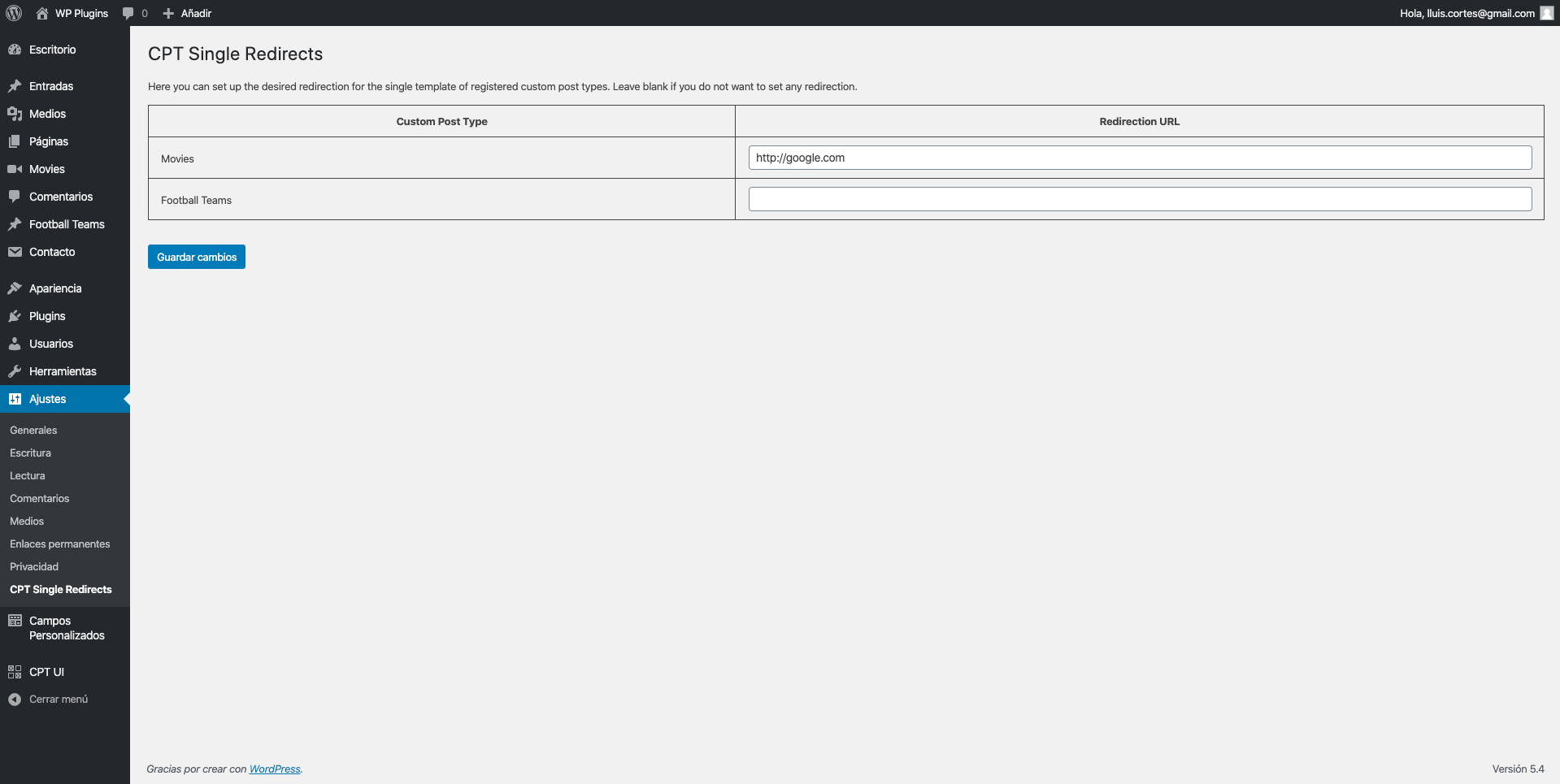
Task: Click the Usuarios person icon
Action: [15, 344]
